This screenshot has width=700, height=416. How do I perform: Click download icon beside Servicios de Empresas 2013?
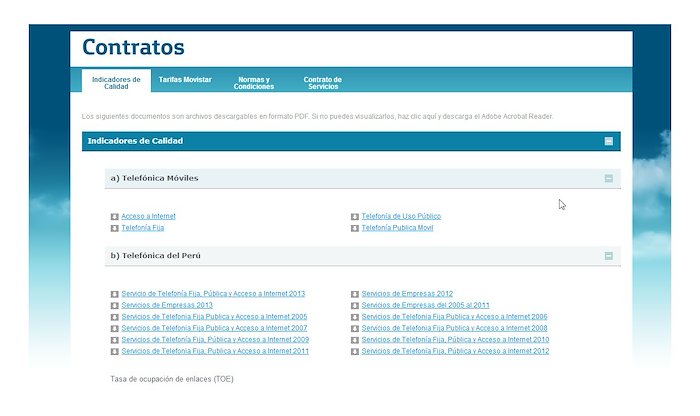click(x=115, y=306)
